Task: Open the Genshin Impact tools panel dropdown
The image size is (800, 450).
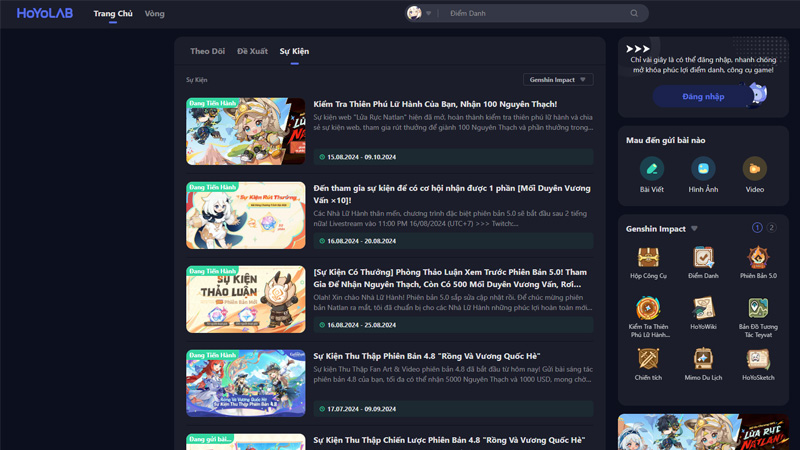Action: pos(694,229)
